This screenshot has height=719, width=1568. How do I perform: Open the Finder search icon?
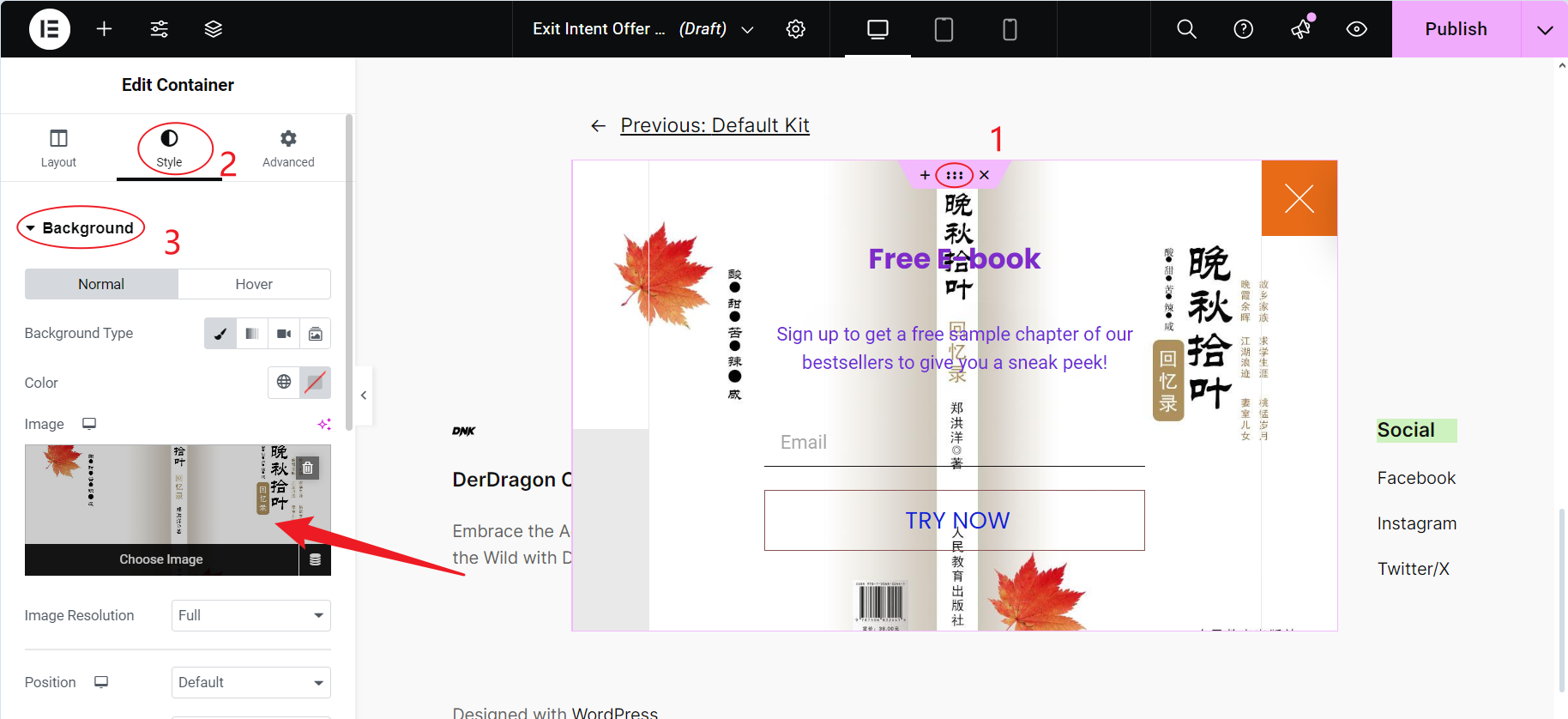1186,29
